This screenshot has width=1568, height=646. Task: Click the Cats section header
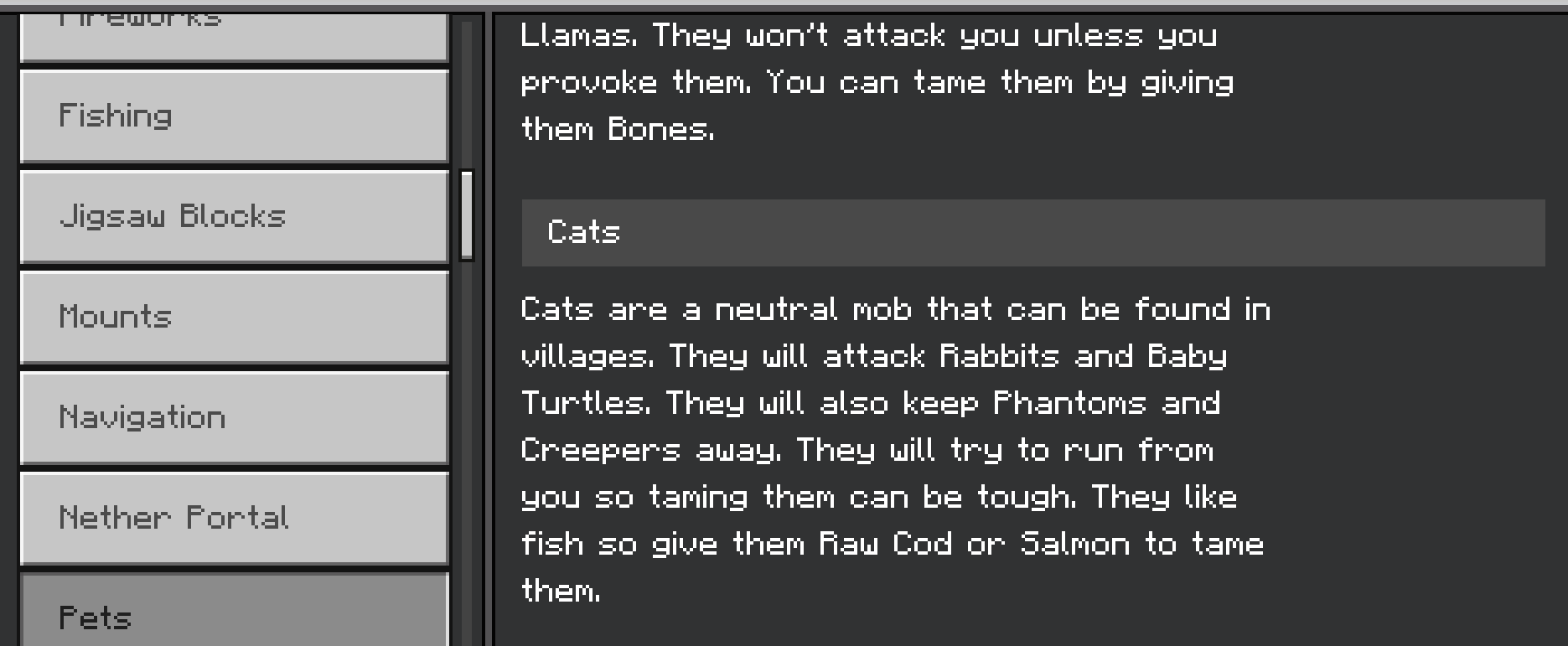(1032, 233)
